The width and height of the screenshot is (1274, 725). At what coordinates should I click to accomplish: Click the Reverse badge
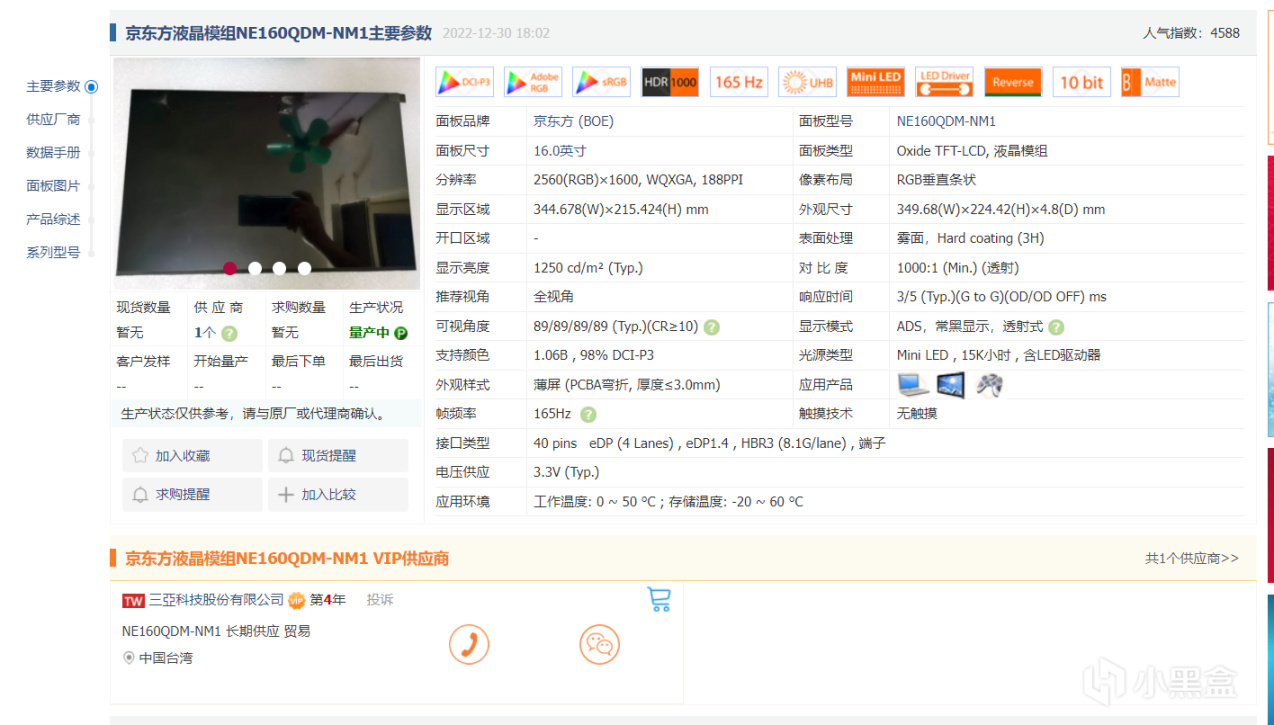[1013, 82]
